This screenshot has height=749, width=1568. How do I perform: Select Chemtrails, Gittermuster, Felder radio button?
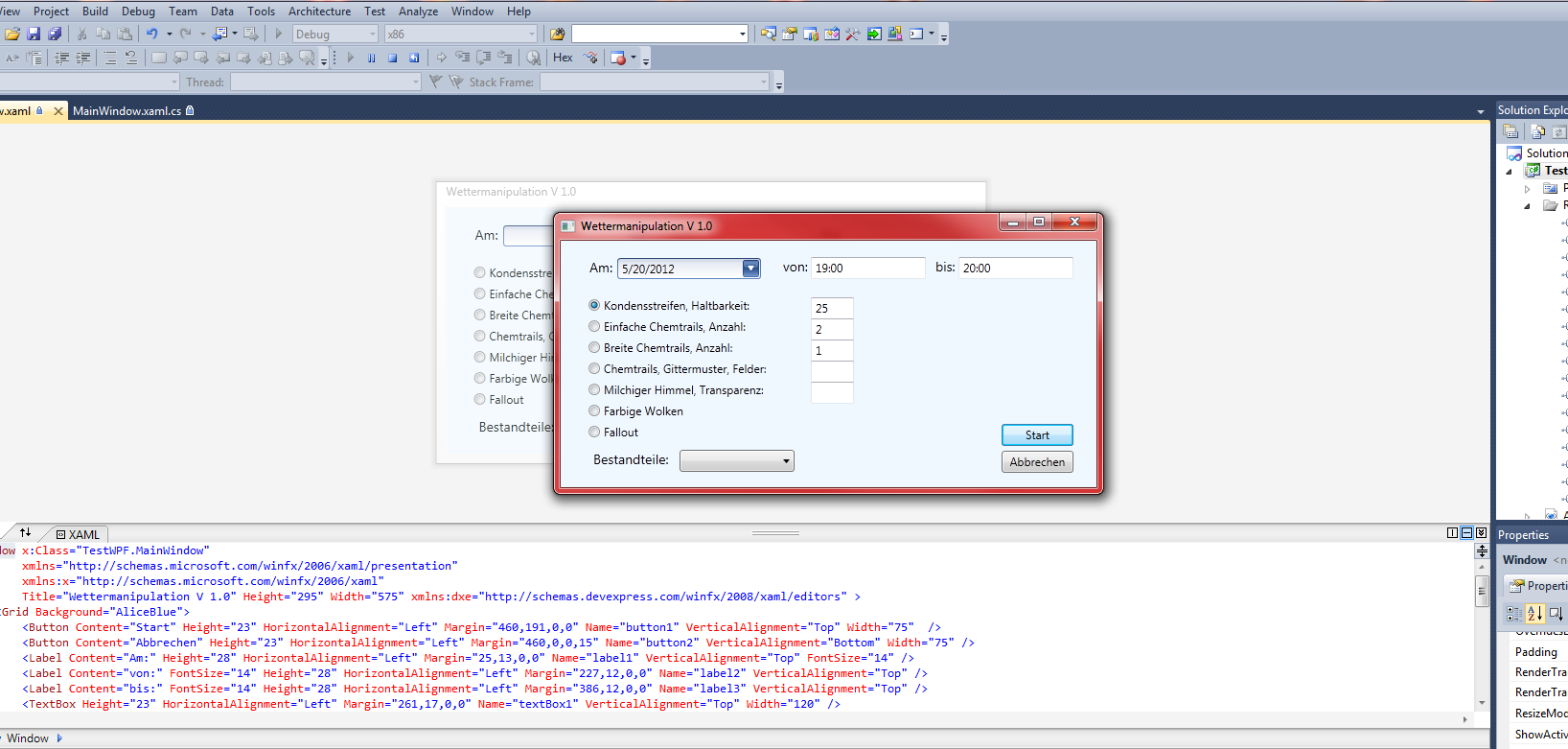(594, 368)
